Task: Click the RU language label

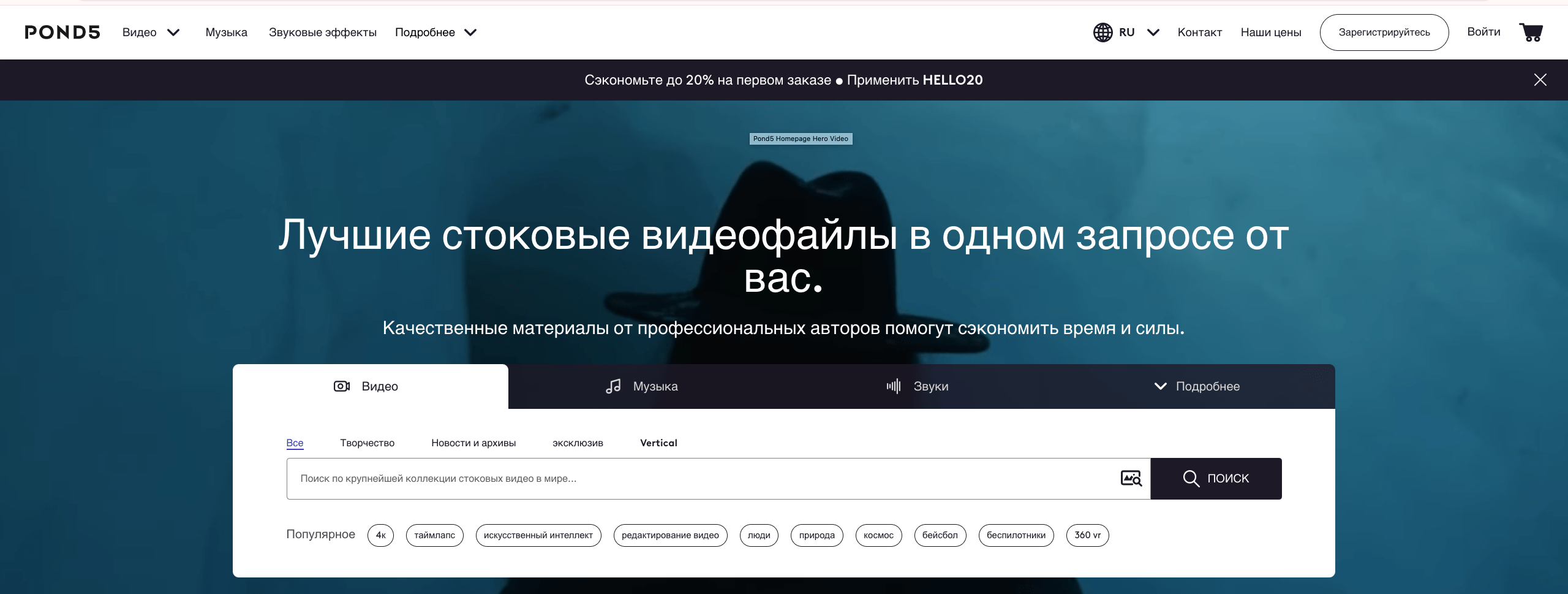Action: [x=1126, y=32]
